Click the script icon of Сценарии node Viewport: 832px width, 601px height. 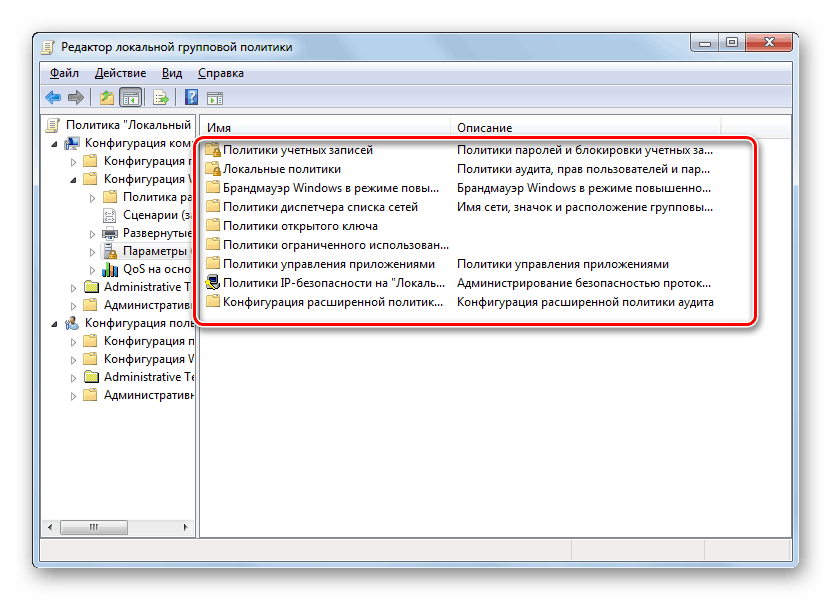[x=109, y=215]
